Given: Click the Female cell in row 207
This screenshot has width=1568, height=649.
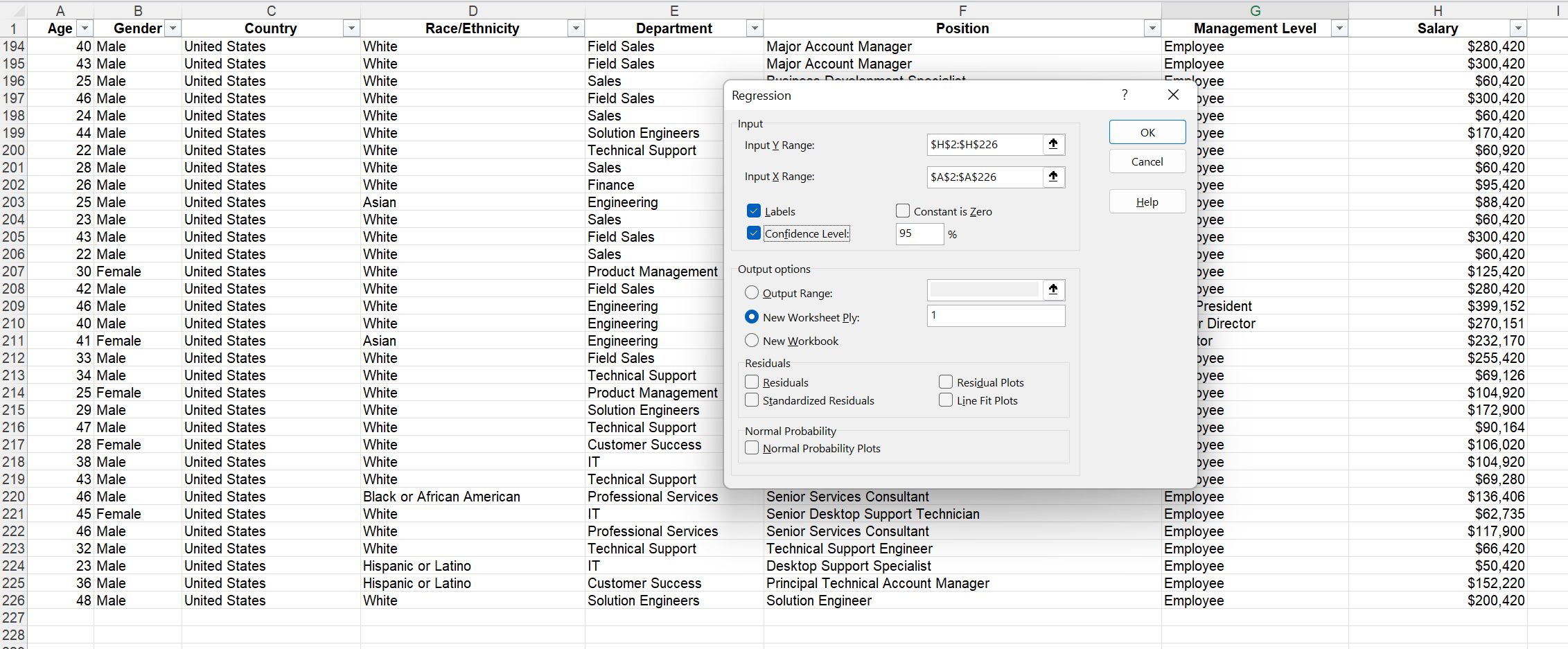Looking at the screenshot, I should coord(138,272).
